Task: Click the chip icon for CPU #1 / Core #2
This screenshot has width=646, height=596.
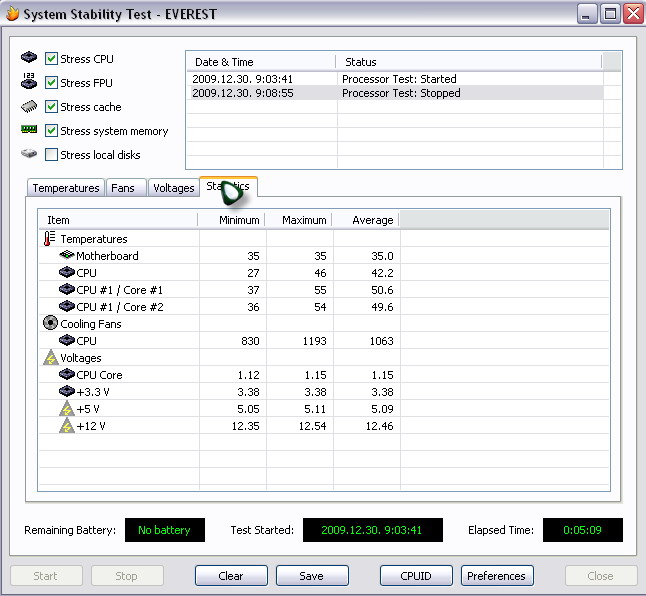Action: [67, 306]
